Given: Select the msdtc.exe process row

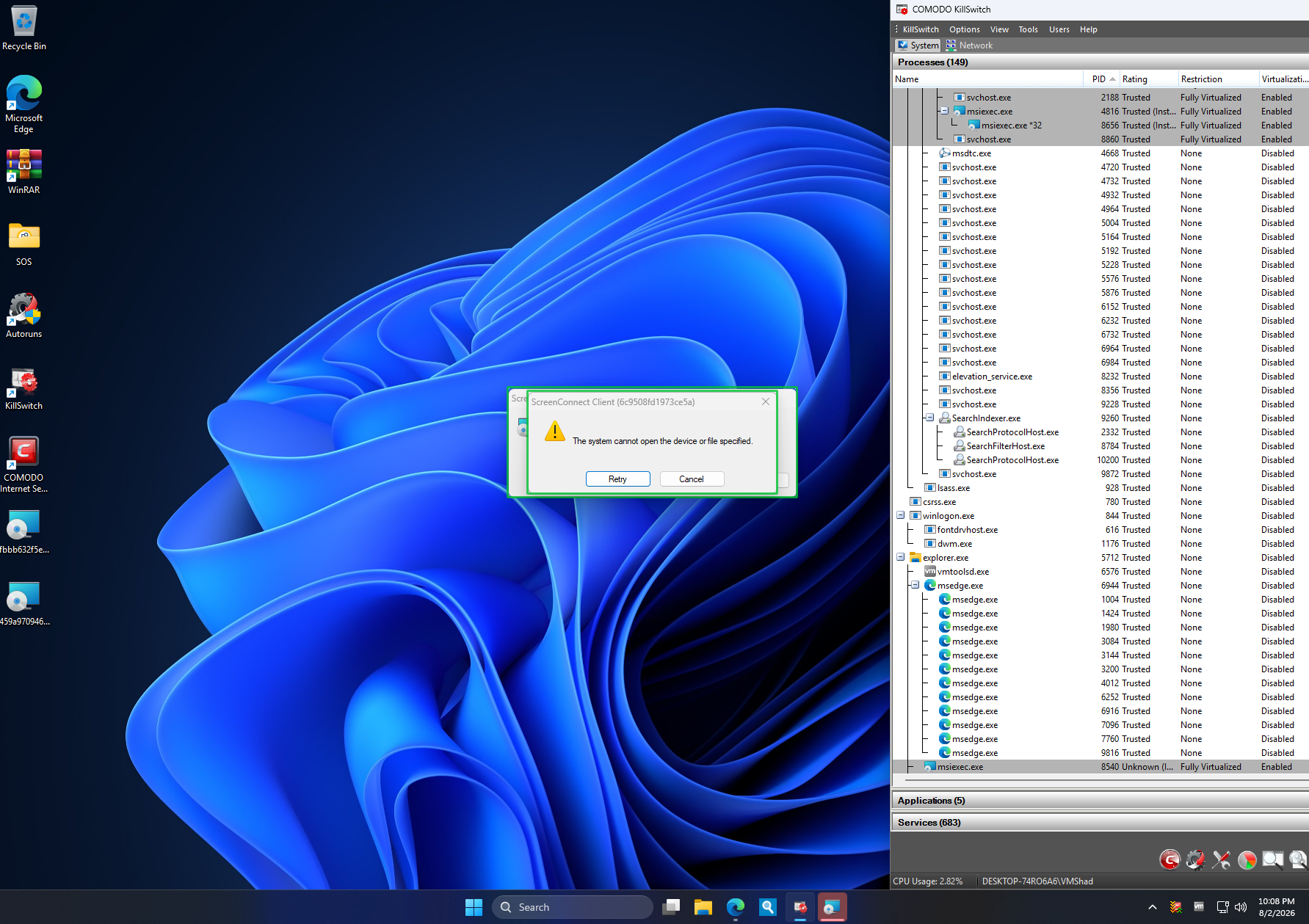Looking at the screenshot, I should 1100,153.
